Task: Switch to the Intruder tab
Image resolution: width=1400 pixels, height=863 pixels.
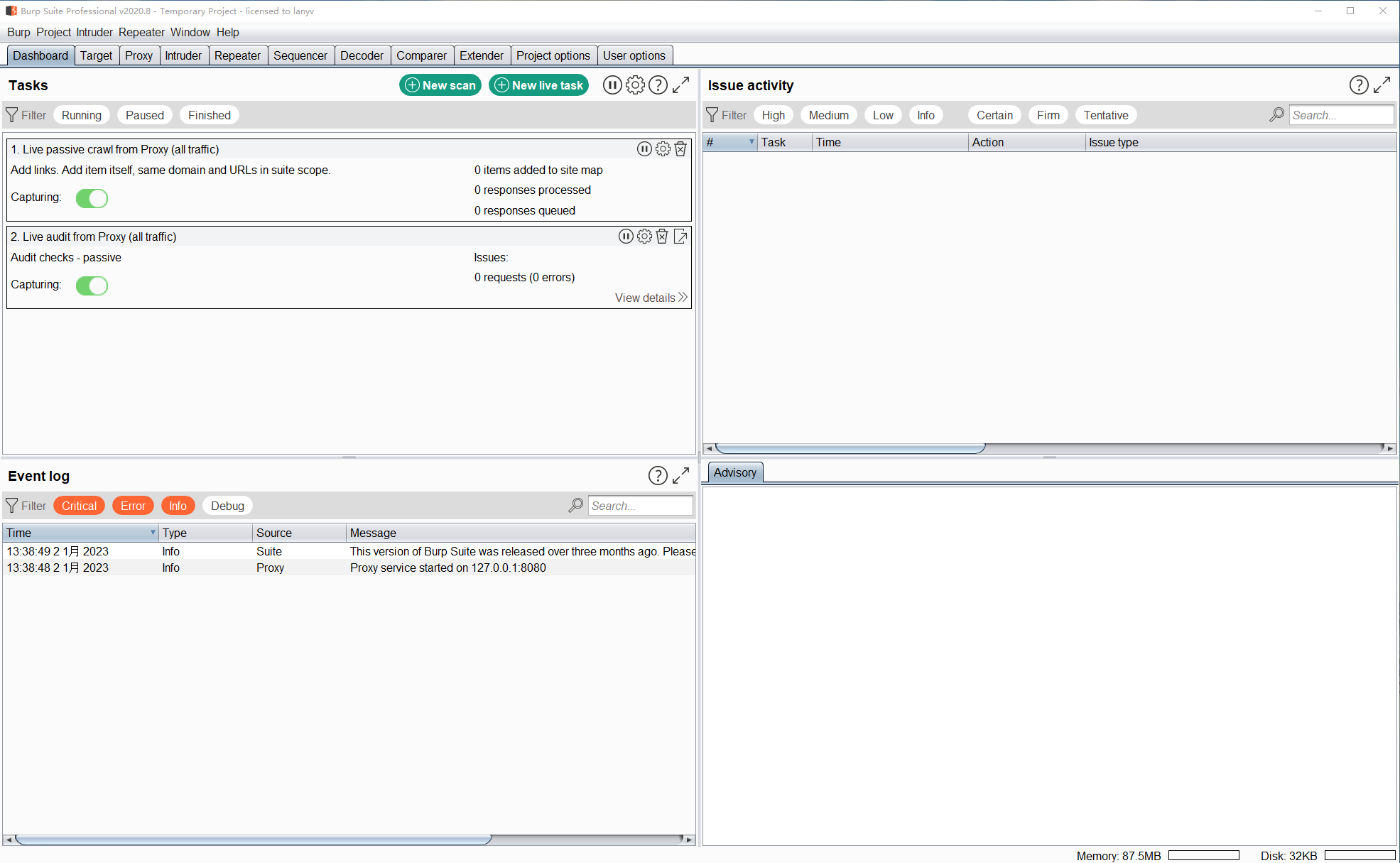Action: [183, 55]
